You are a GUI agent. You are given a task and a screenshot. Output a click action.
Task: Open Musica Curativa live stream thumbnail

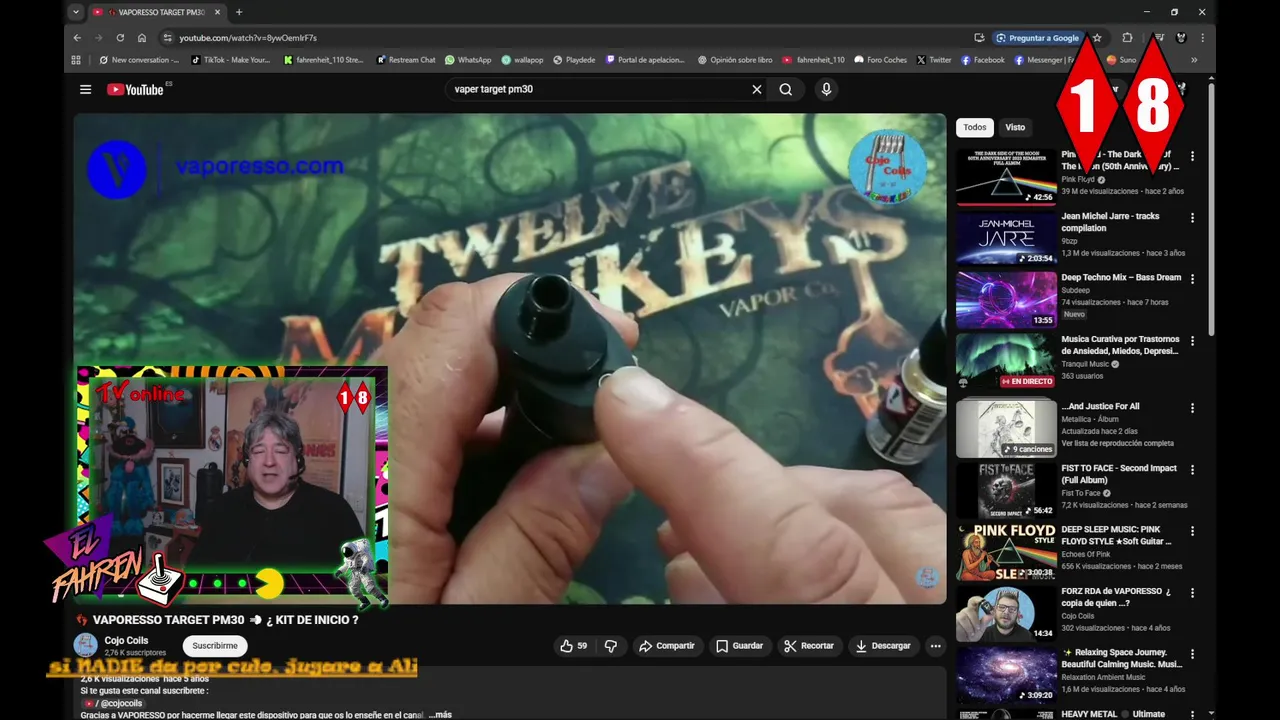click(x=1006, y=361)
